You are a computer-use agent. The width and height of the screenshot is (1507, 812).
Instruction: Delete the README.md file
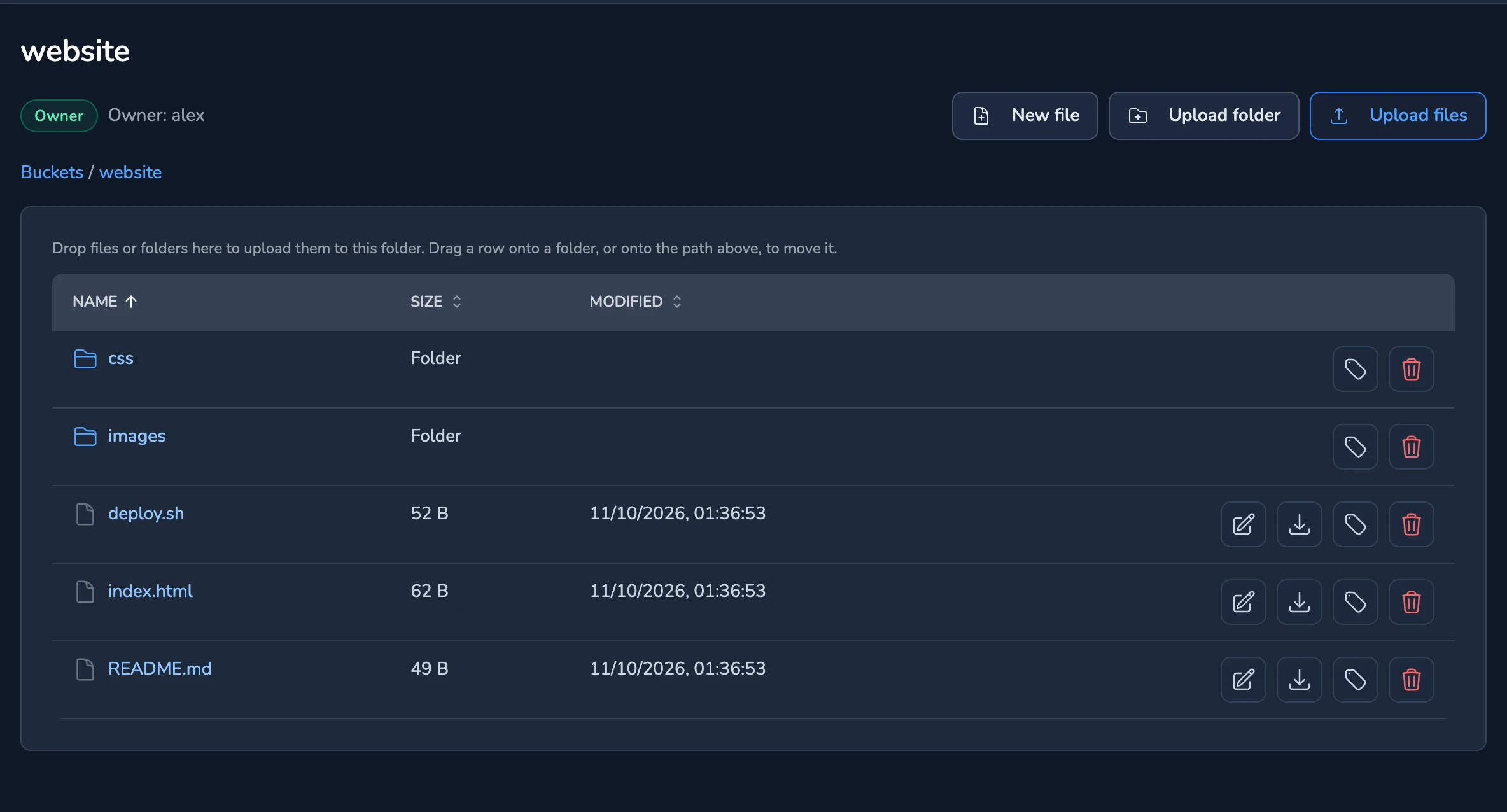coord(1411,680)
